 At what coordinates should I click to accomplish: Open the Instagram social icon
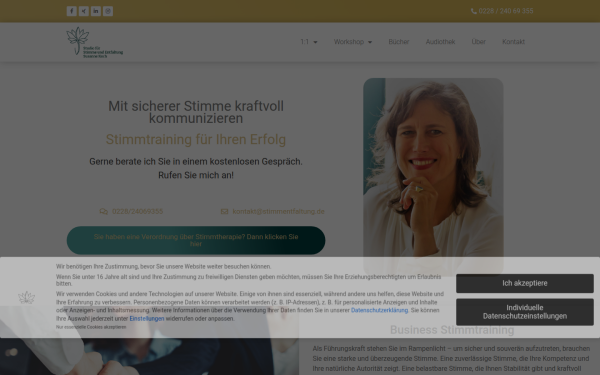click(x=108, y=11)
